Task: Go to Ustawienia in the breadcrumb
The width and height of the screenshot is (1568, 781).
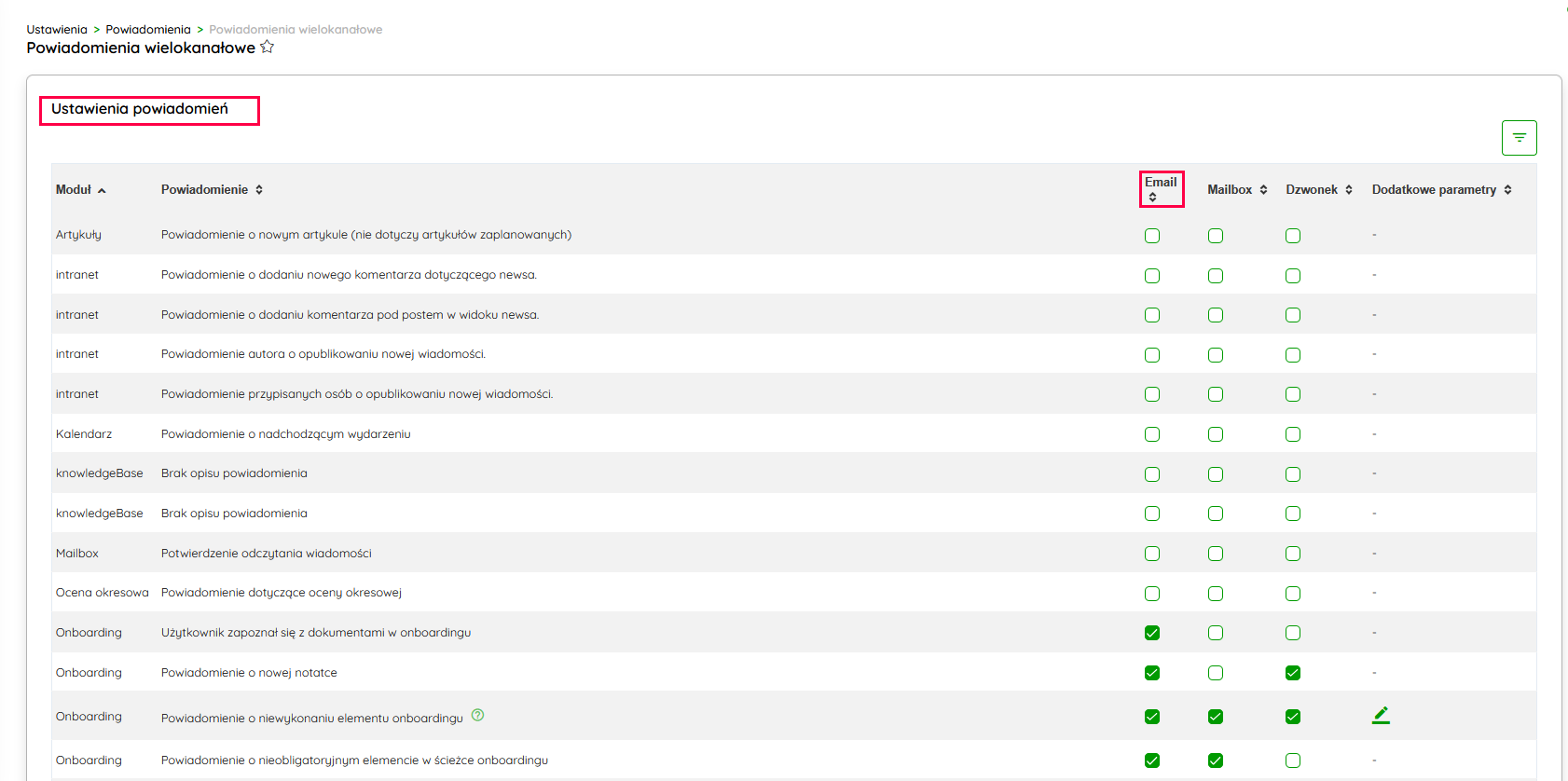Action: 57,30
